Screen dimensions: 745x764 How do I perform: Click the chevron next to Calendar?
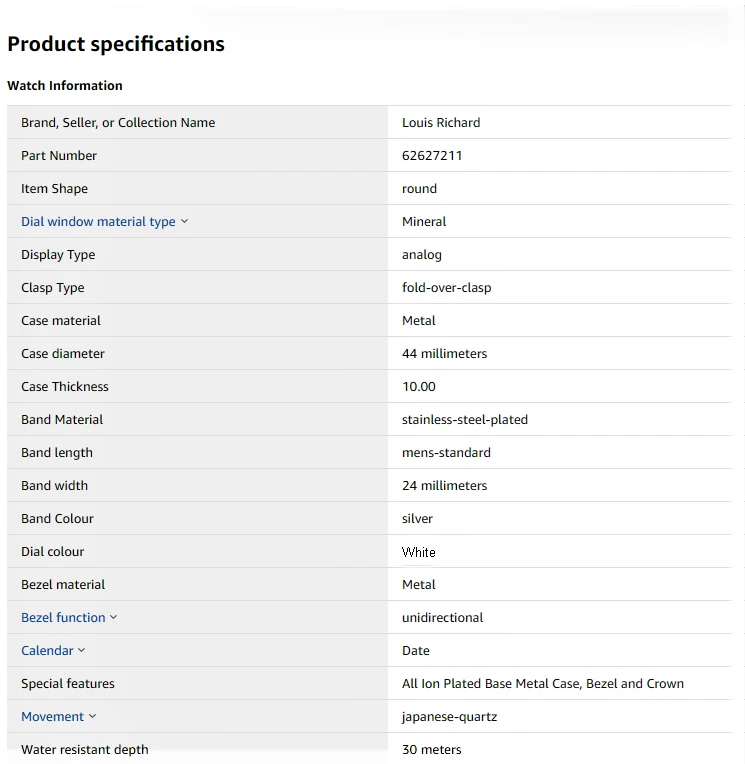point(81,651)
